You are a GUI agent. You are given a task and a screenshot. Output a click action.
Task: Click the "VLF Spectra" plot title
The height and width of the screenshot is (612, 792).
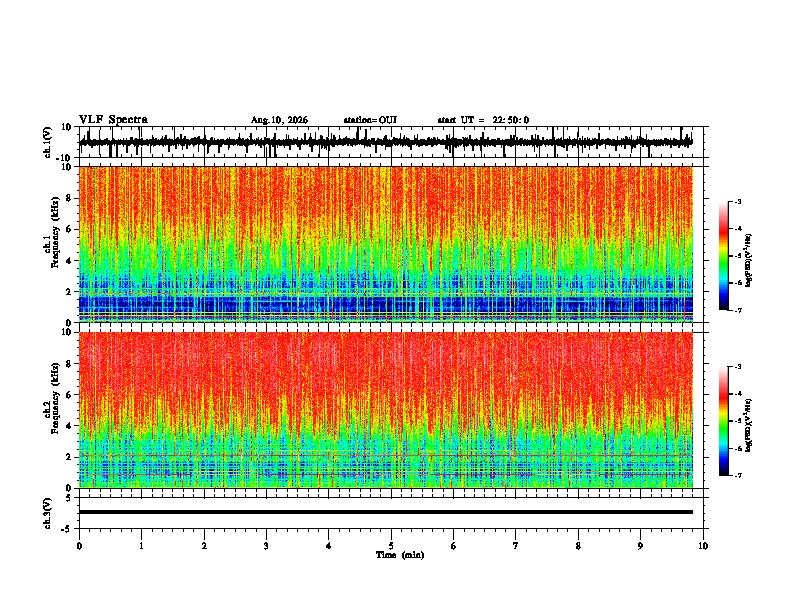[x=113, y=119]
